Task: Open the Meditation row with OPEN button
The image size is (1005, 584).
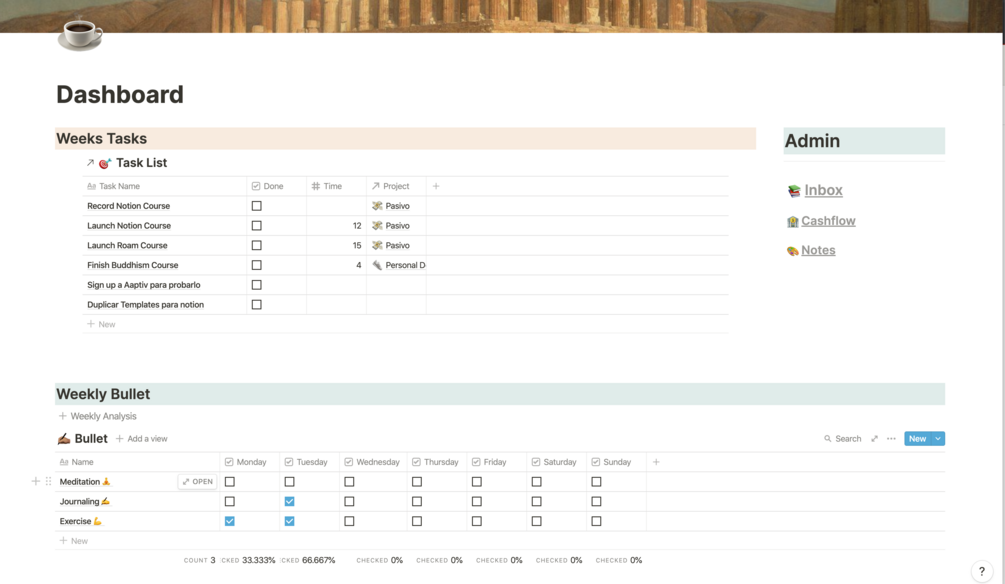Action: coord(197,481)
